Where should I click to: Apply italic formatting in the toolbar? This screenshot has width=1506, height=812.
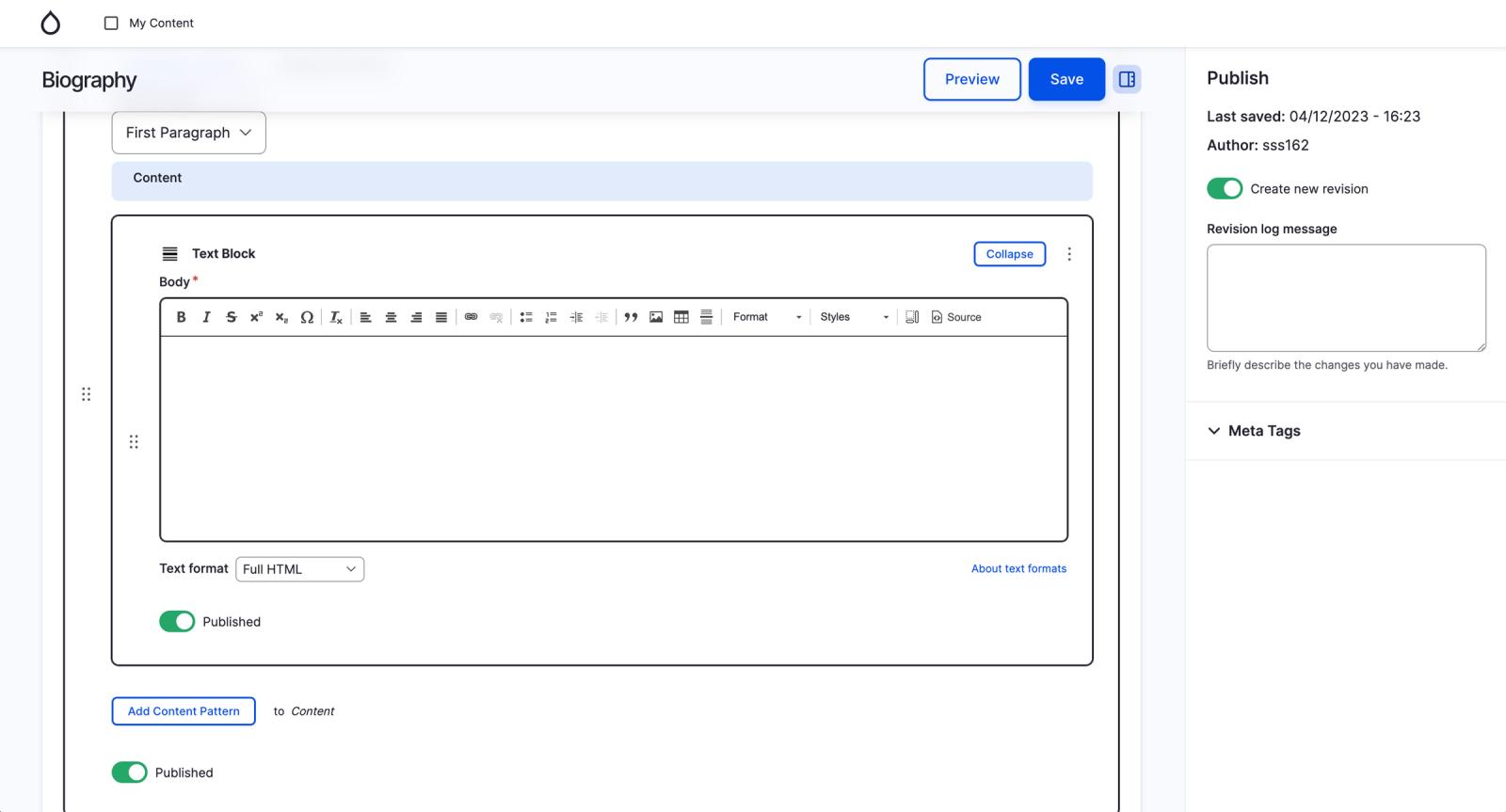(206, 317)
